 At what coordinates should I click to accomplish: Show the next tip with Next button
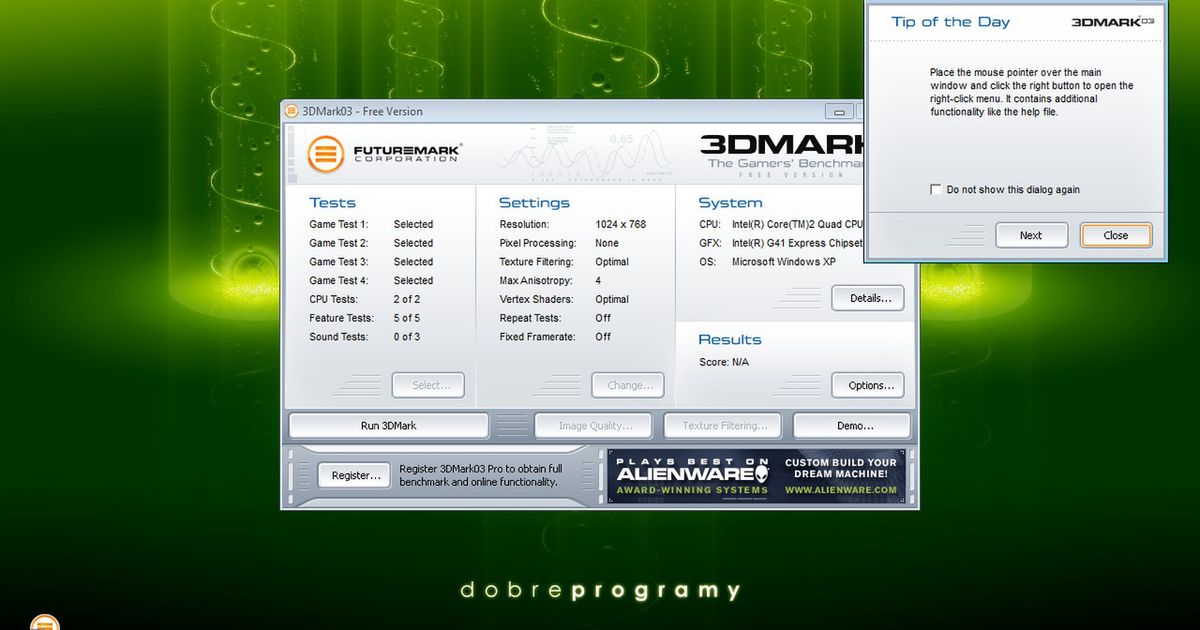click(1031, 235)
